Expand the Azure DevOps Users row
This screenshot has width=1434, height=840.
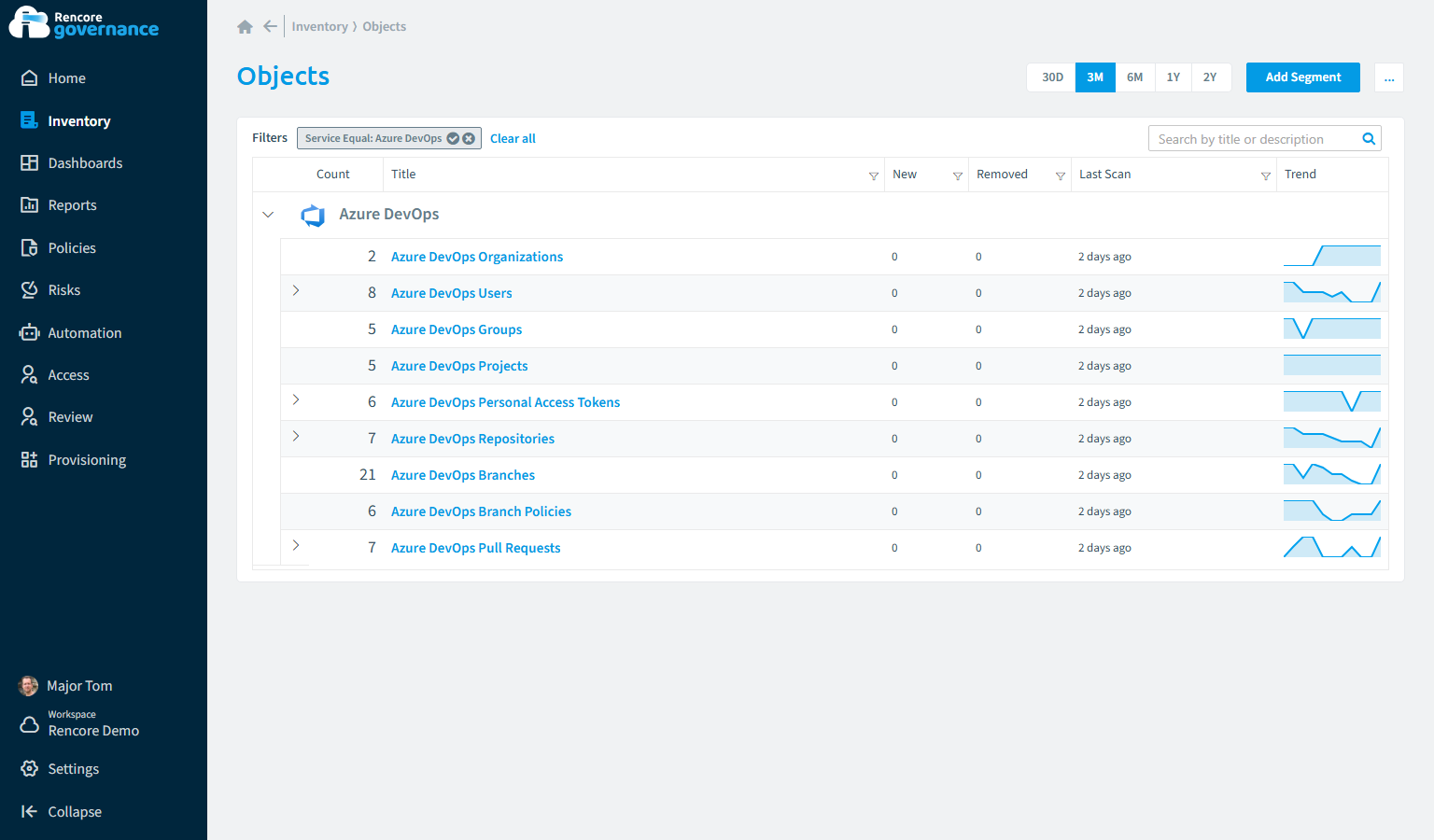point(296,290)
